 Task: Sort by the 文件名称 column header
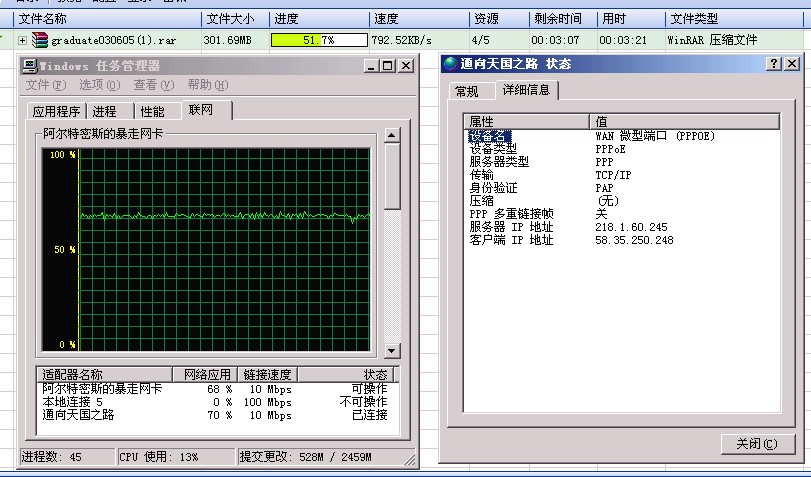tap(108, 19)
